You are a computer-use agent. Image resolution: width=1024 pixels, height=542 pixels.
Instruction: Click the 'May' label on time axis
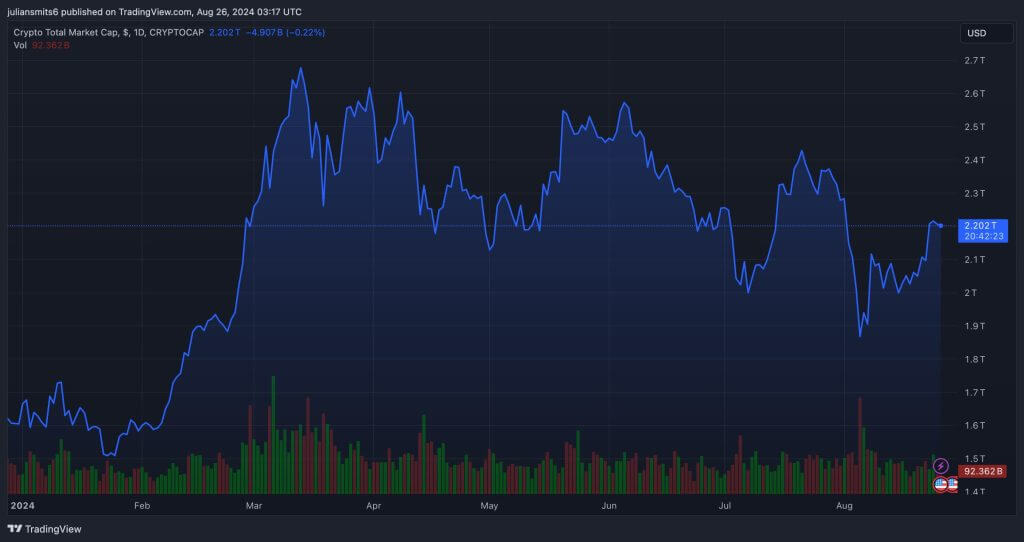pos(489,505)
